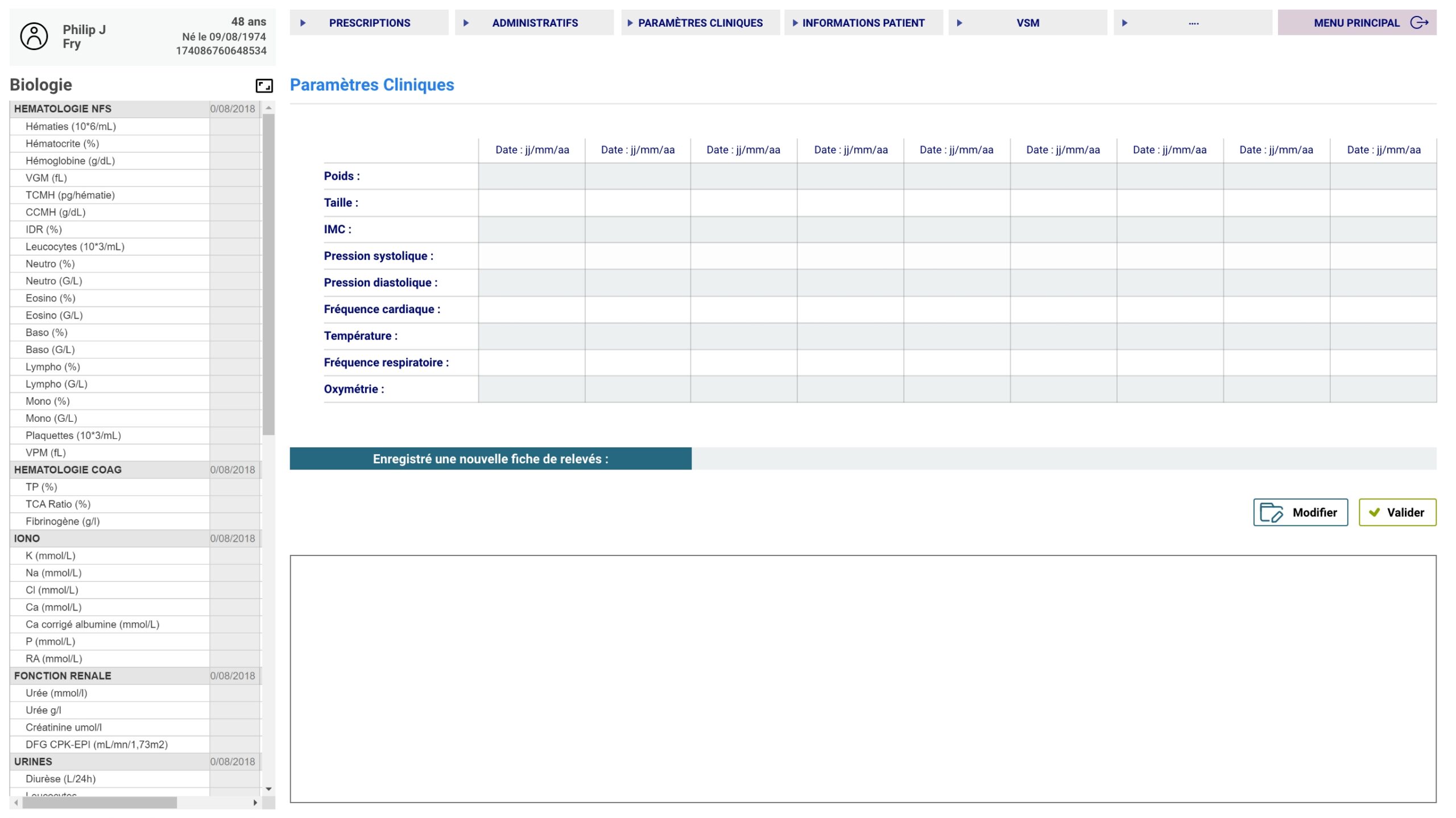
Task: Click the logout arrow icon in Menu Principal
Action: point(1418,23)
